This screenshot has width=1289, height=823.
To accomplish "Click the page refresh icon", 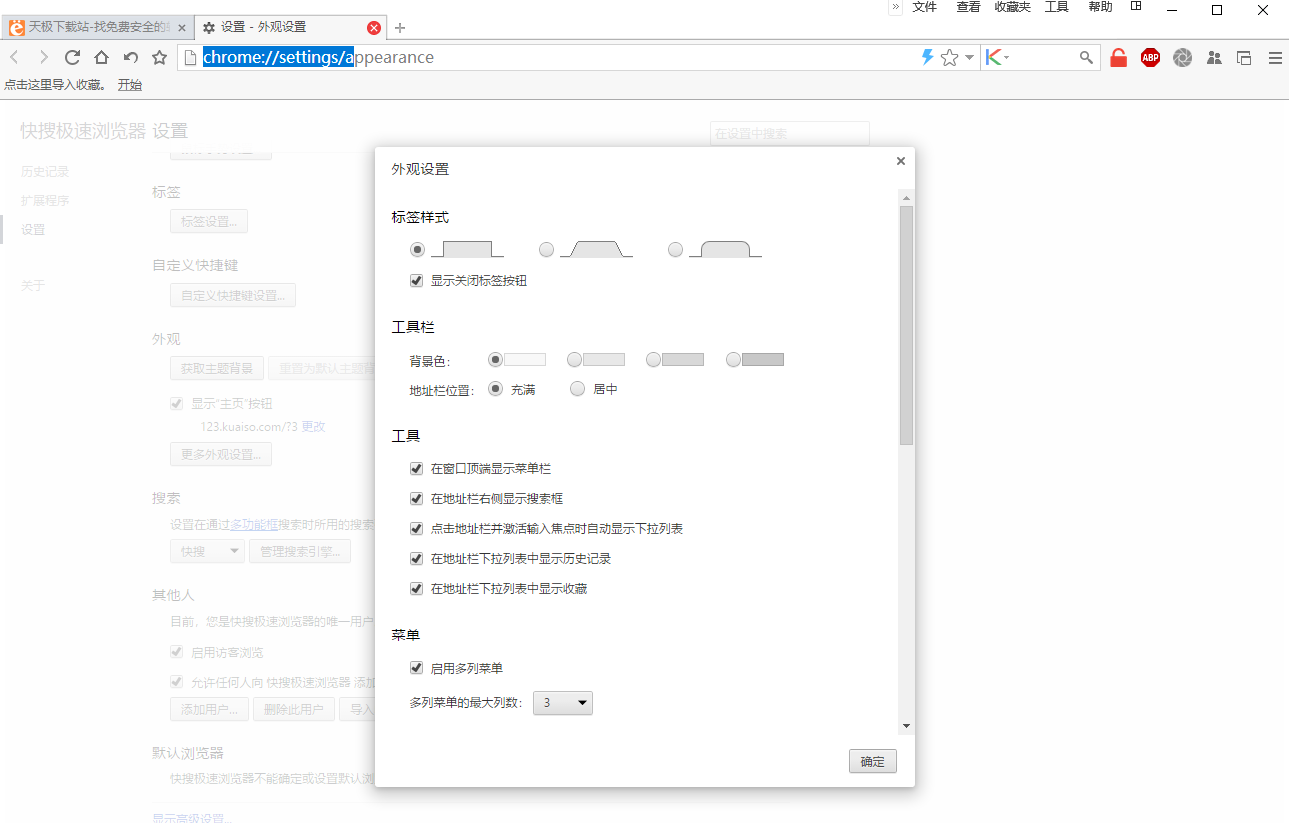I will coord(71,57).
